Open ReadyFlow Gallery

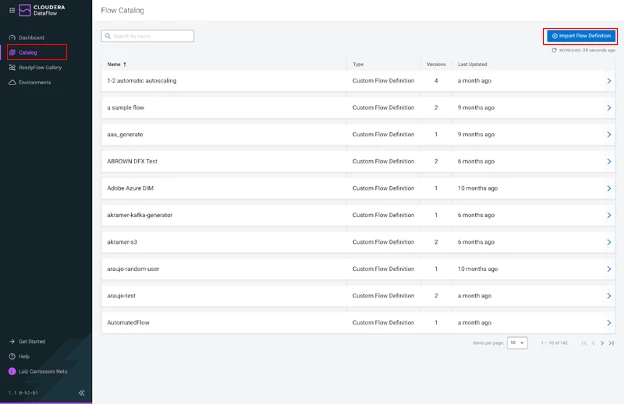(35, 67)
